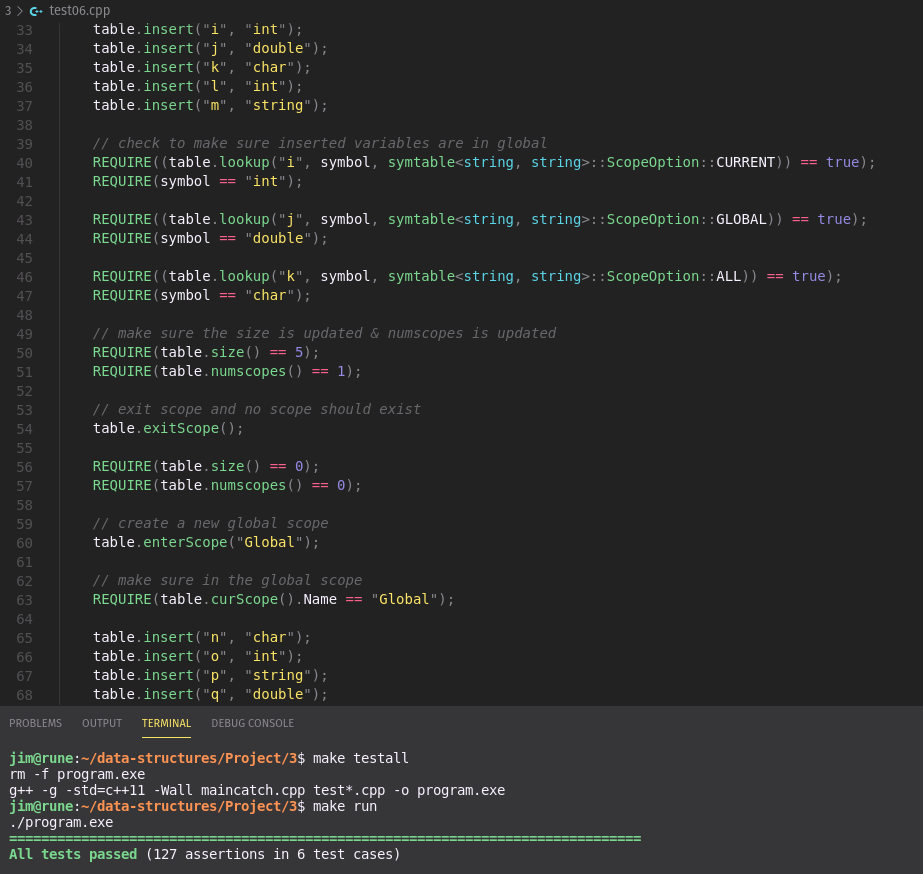
Task: Click the comment about inserted variables on line 39
Action: (x=319, y=143)
